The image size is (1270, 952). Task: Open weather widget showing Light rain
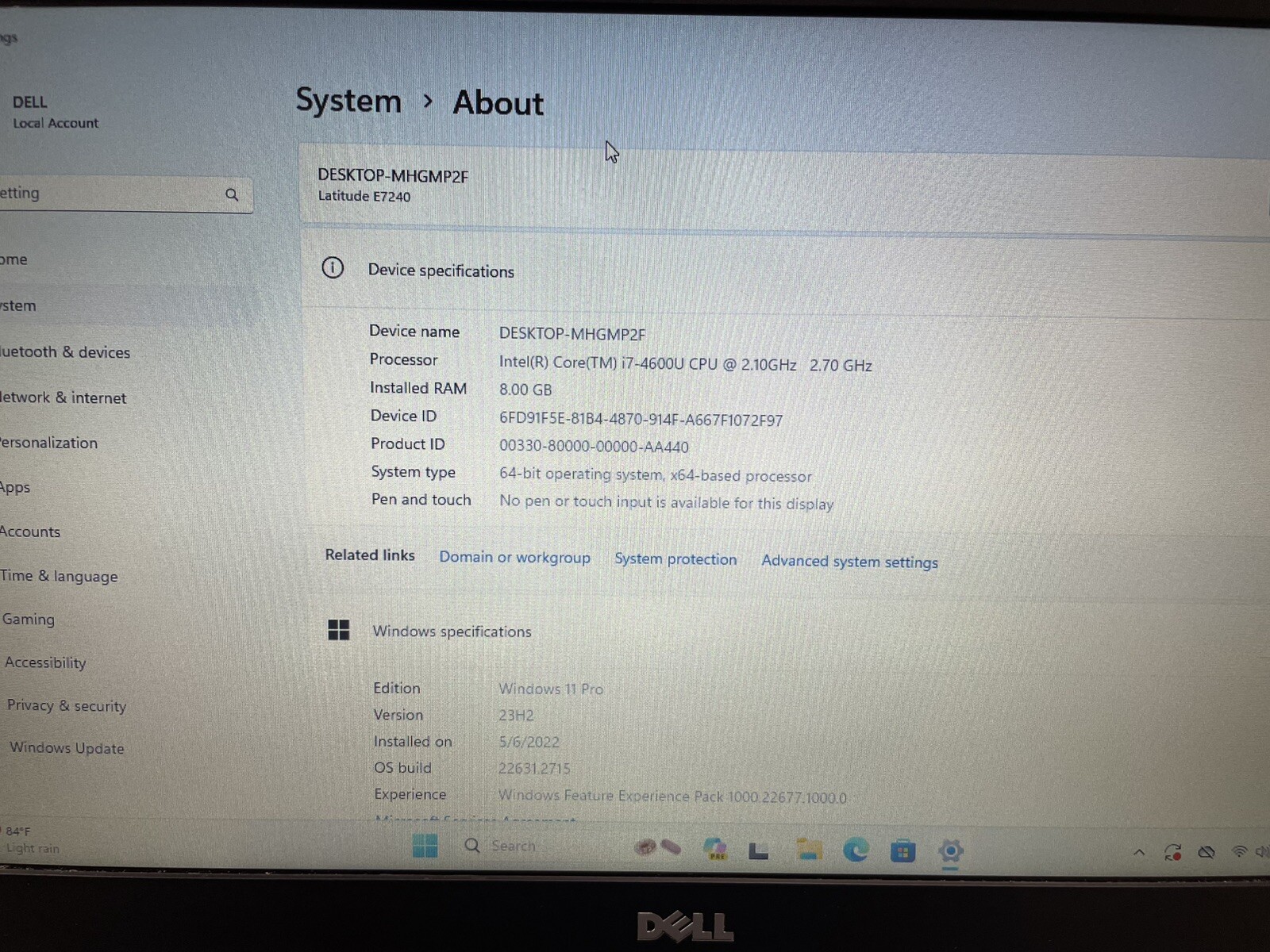click(x=32, y=840)
